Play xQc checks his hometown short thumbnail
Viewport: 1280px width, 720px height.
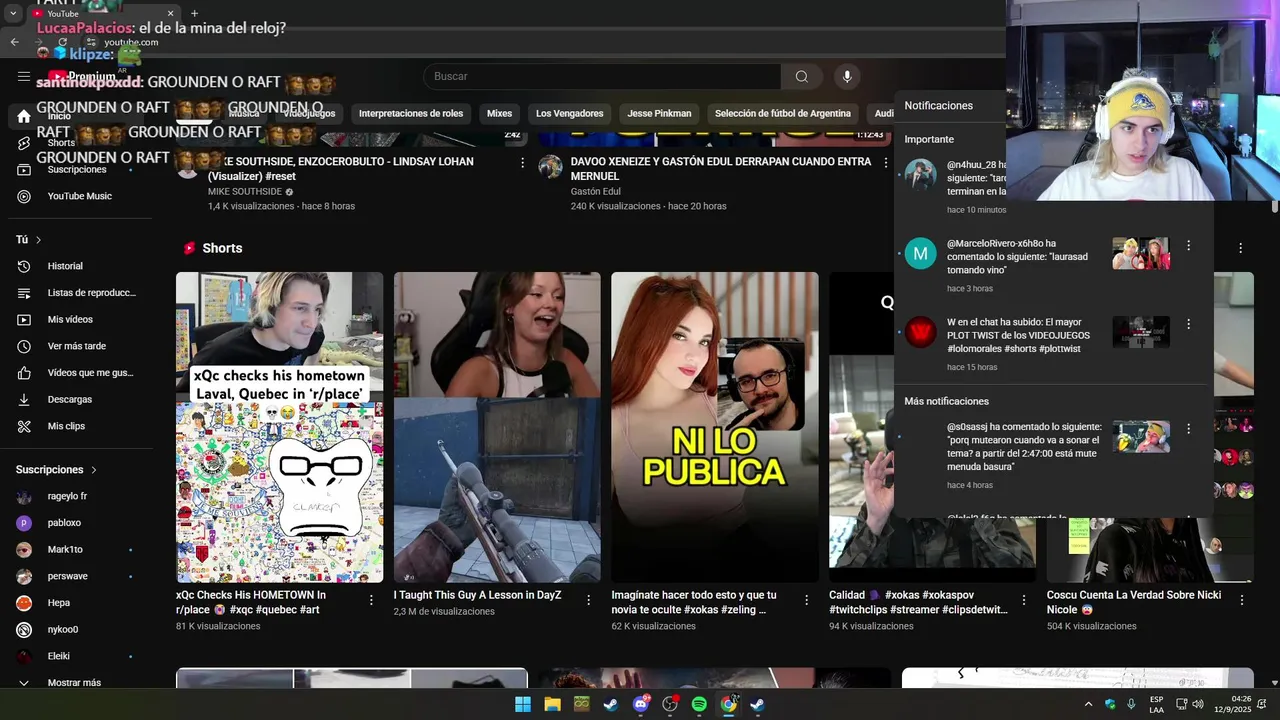pyautogui.click(x=279, y=427)
